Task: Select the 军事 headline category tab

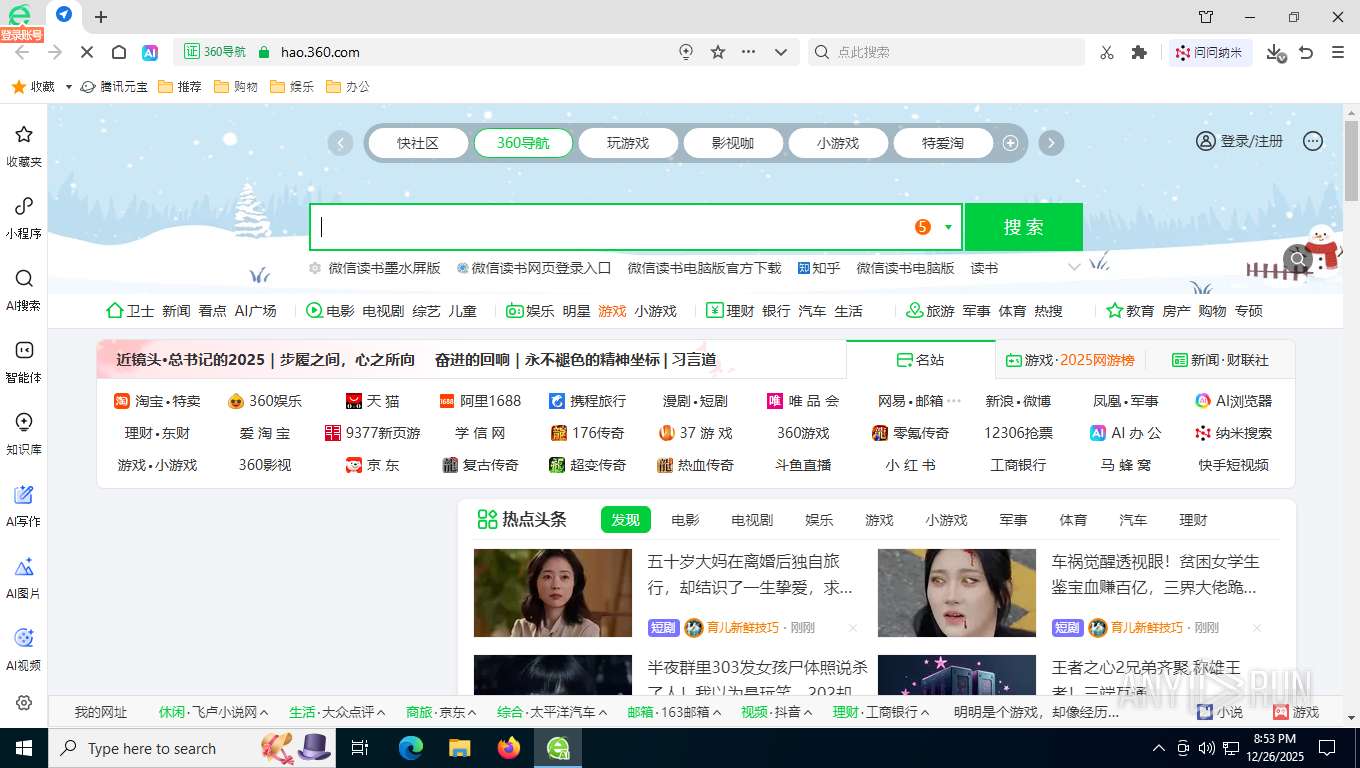Action: tap(1013, 520)
